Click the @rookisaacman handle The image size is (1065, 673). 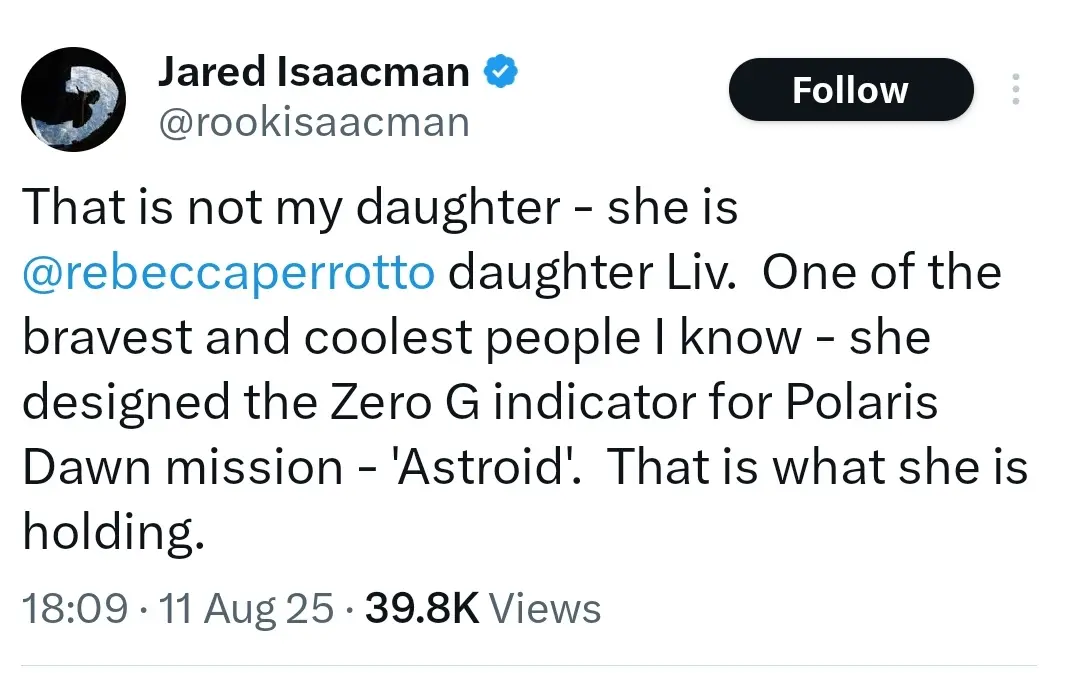tap(313, 122)
